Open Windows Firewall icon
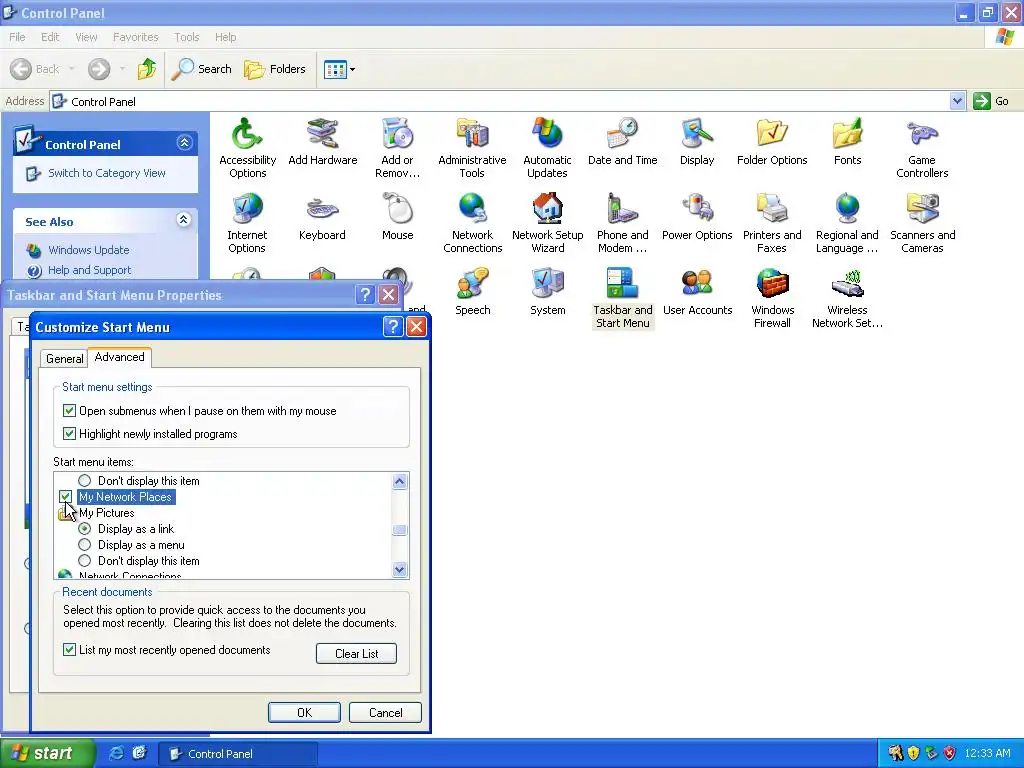Screen dimensions: 1024x768 tap(772, 298)
